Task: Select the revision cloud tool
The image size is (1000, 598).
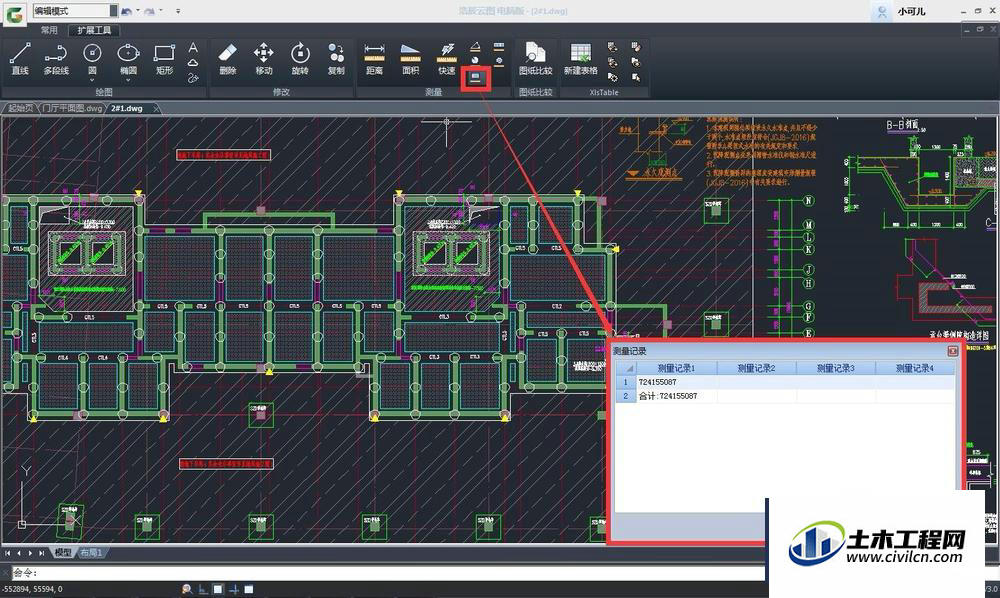Action: pos(193,62)
